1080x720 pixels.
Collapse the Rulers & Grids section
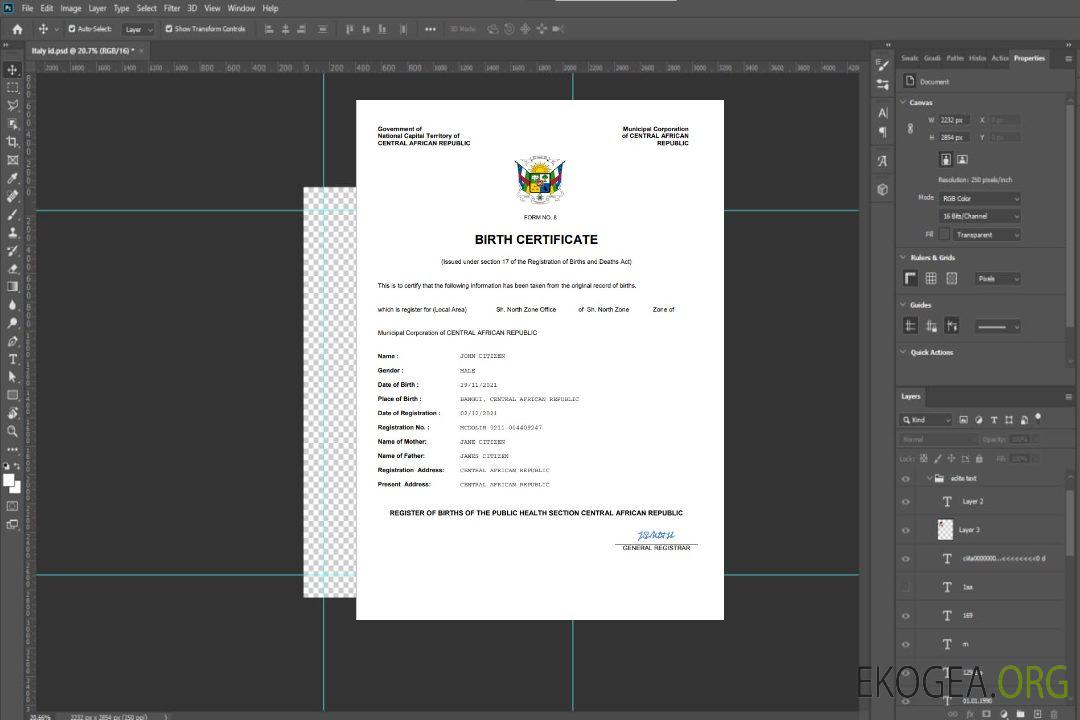coord(903,257)
